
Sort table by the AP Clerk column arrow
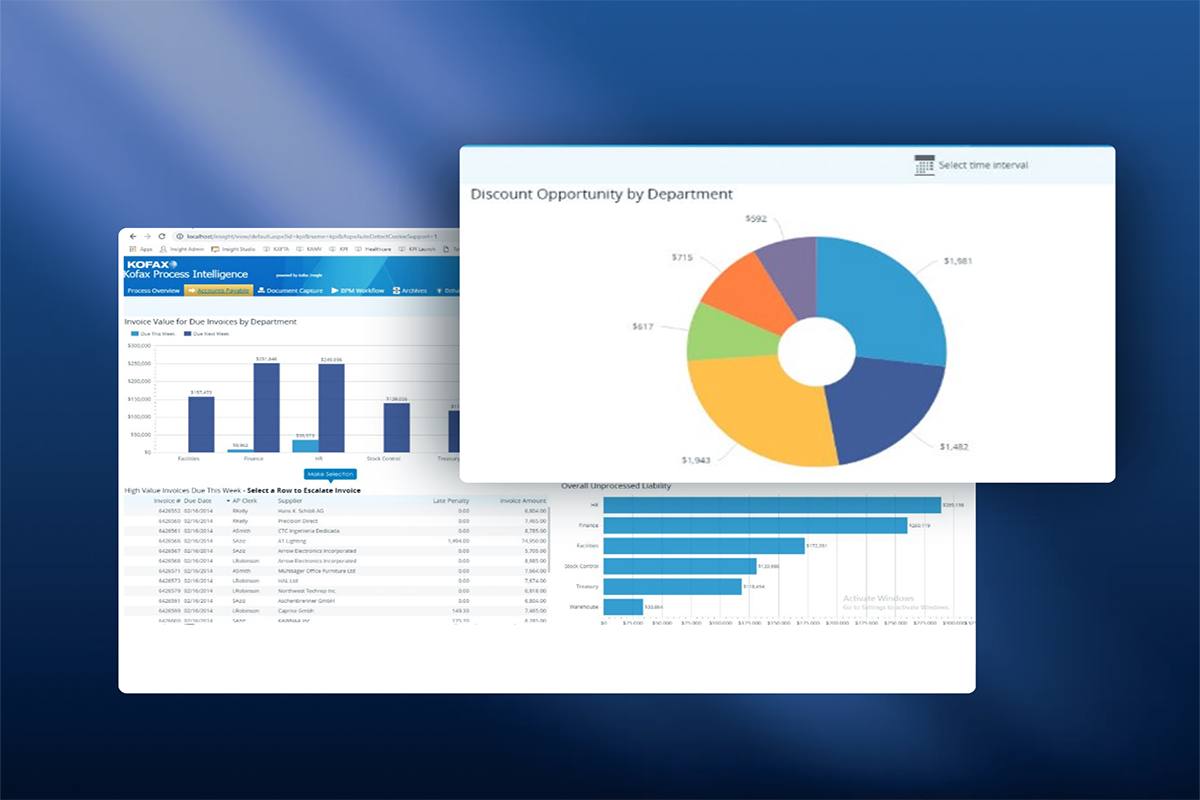click(x=227, y=501)
